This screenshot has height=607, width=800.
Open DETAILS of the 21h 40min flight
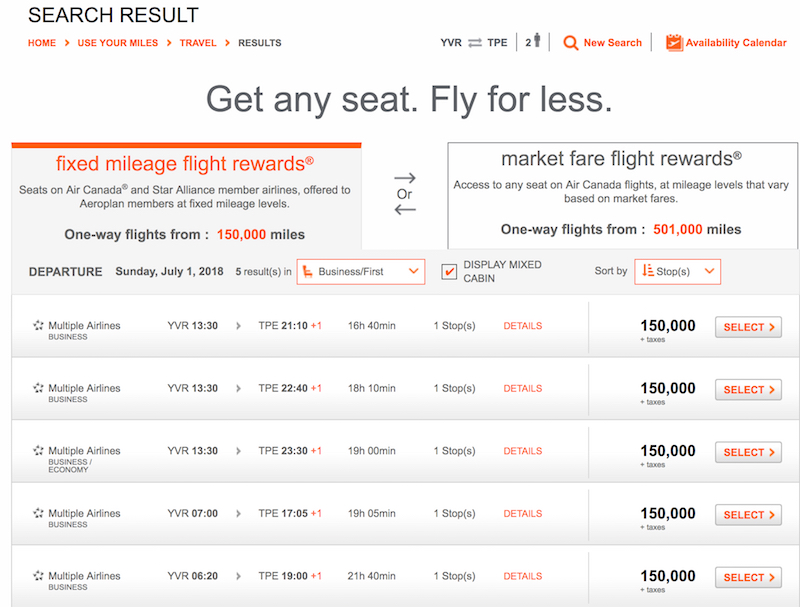coord(522,576)
